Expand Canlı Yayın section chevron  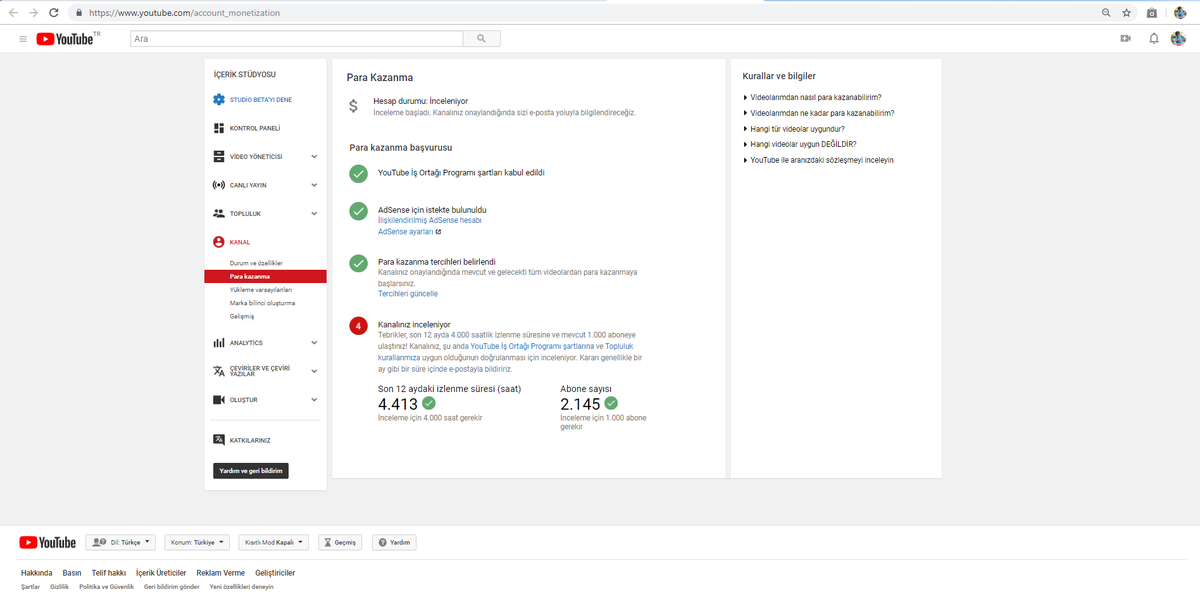pyautogui.click(x=314, y=185)
